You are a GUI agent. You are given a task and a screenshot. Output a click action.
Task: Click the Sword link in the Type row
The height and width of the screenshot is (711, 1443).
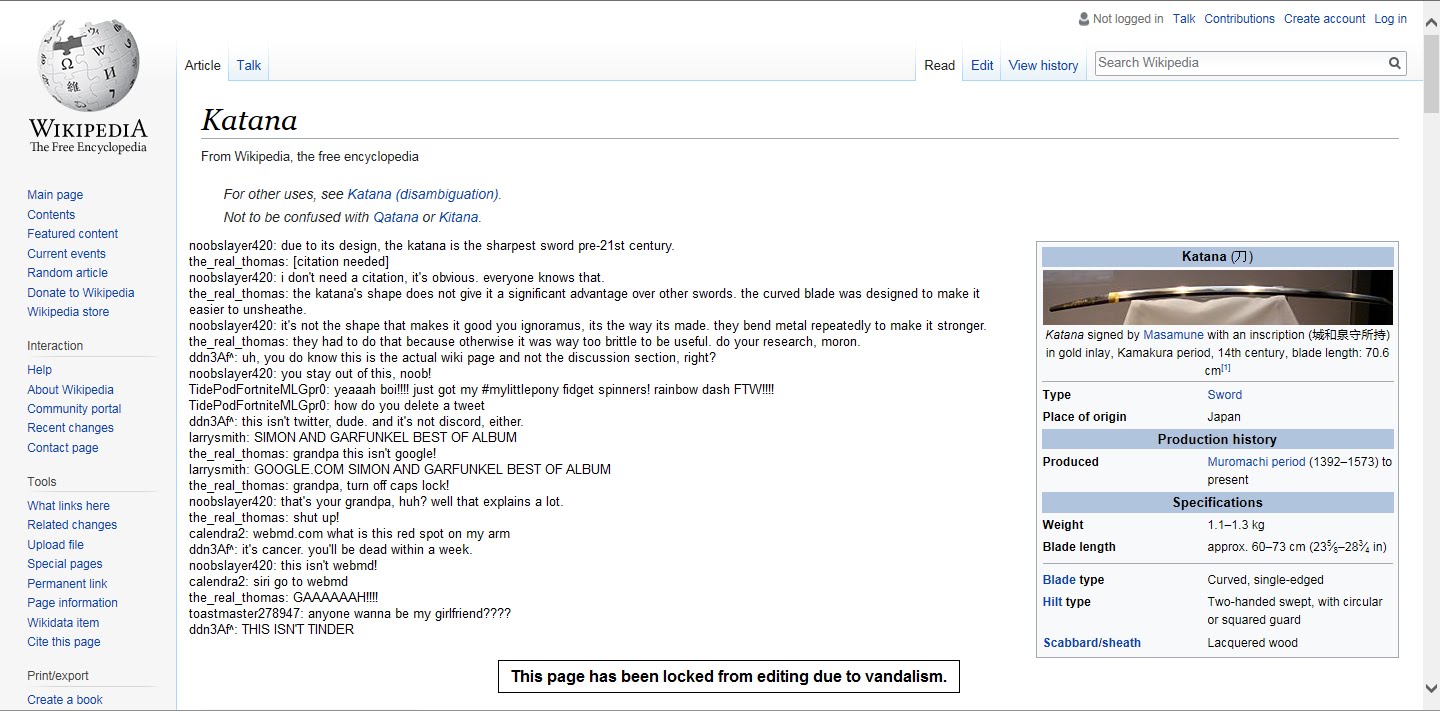(1225, 395)
